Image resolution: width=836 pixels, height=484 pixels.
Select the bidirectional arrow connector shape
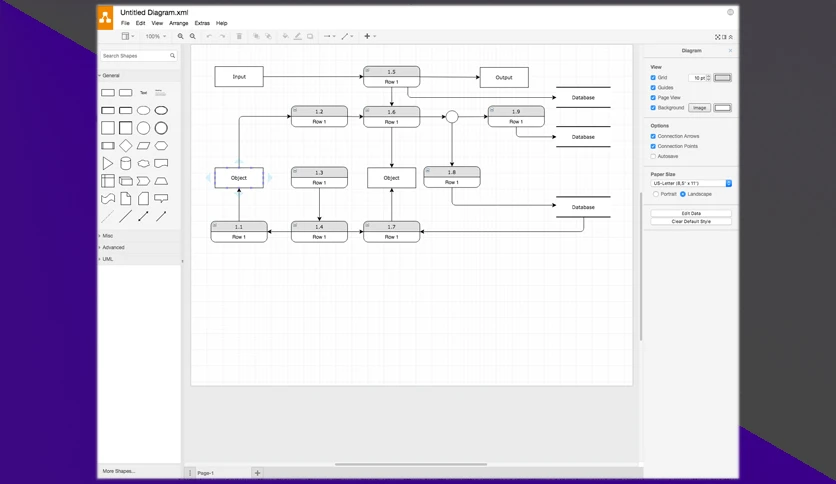coord(143,216)
